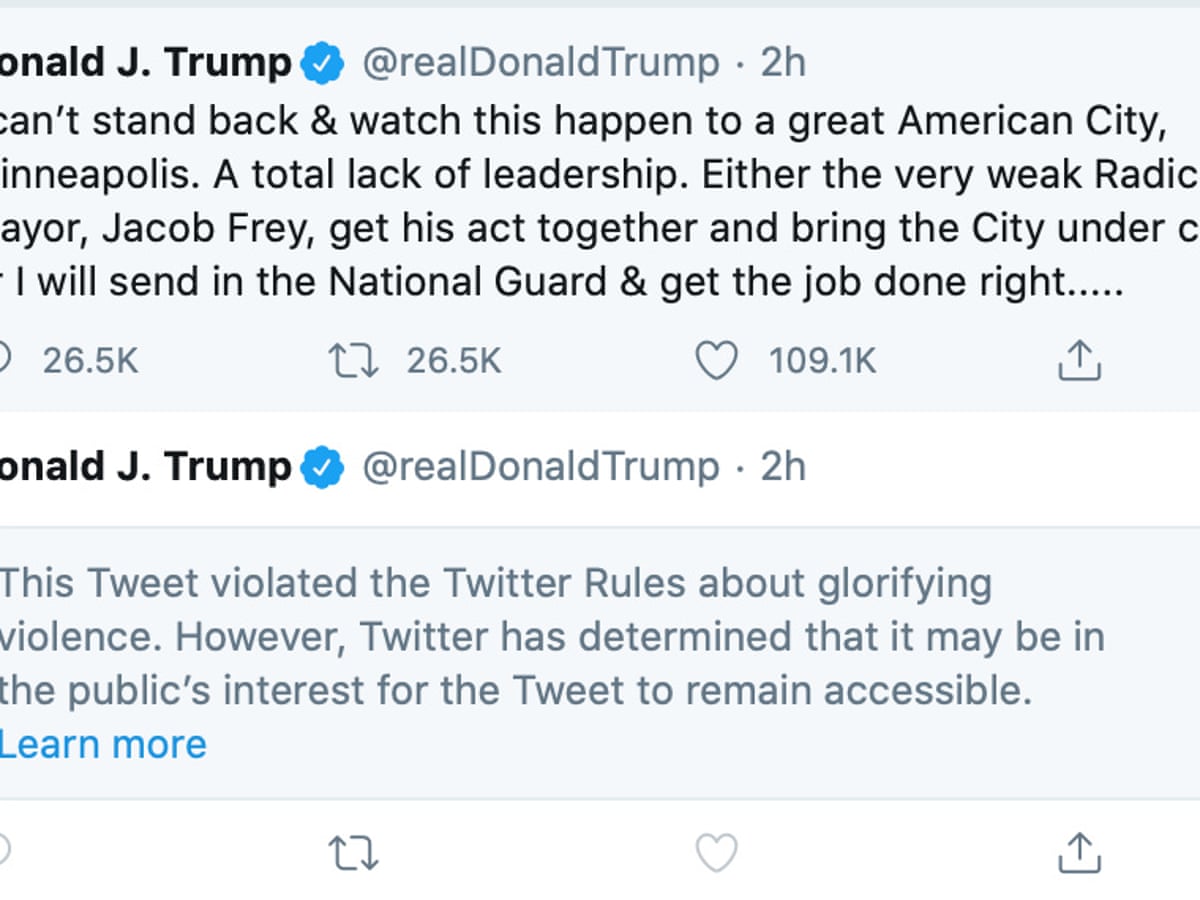Click the author name on the first tweet

145,64
